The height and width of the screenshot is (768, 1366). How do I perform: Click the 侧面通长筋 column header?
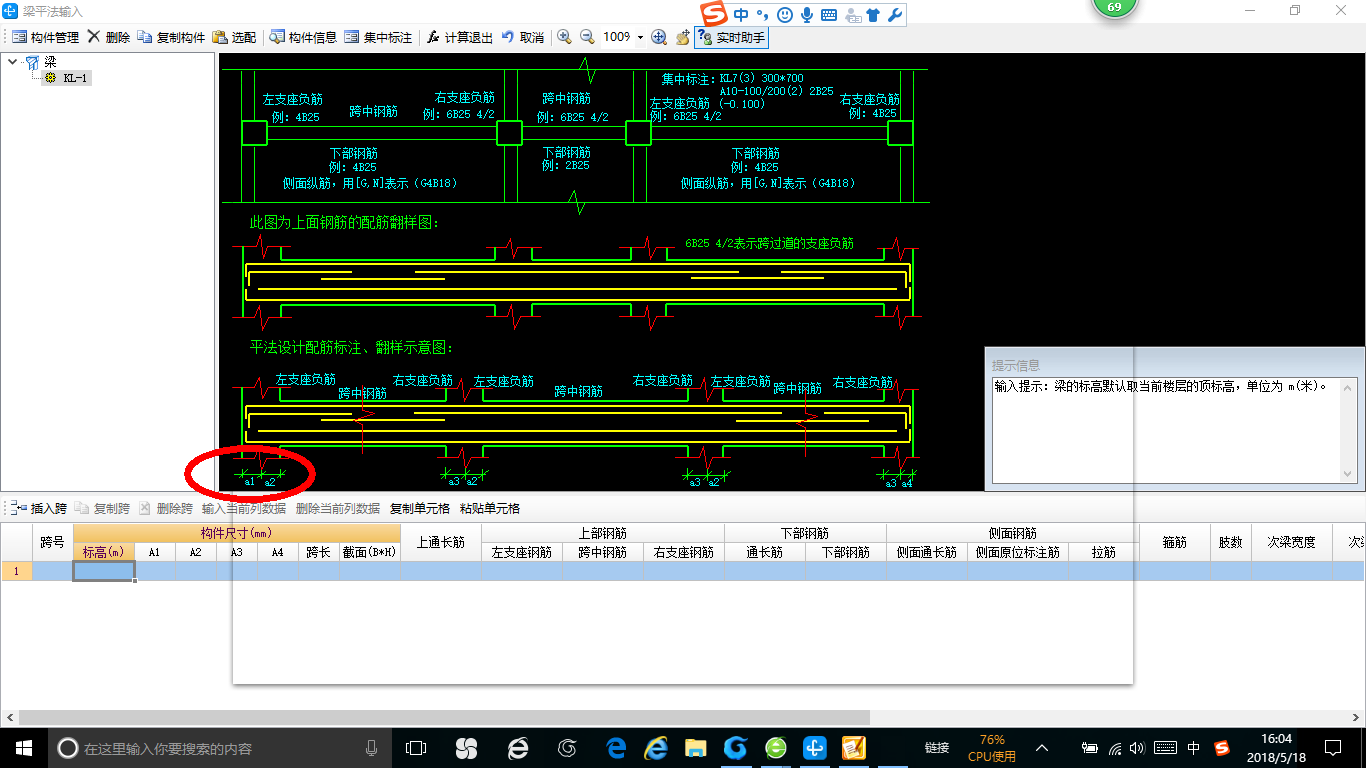tap(927, 552)
